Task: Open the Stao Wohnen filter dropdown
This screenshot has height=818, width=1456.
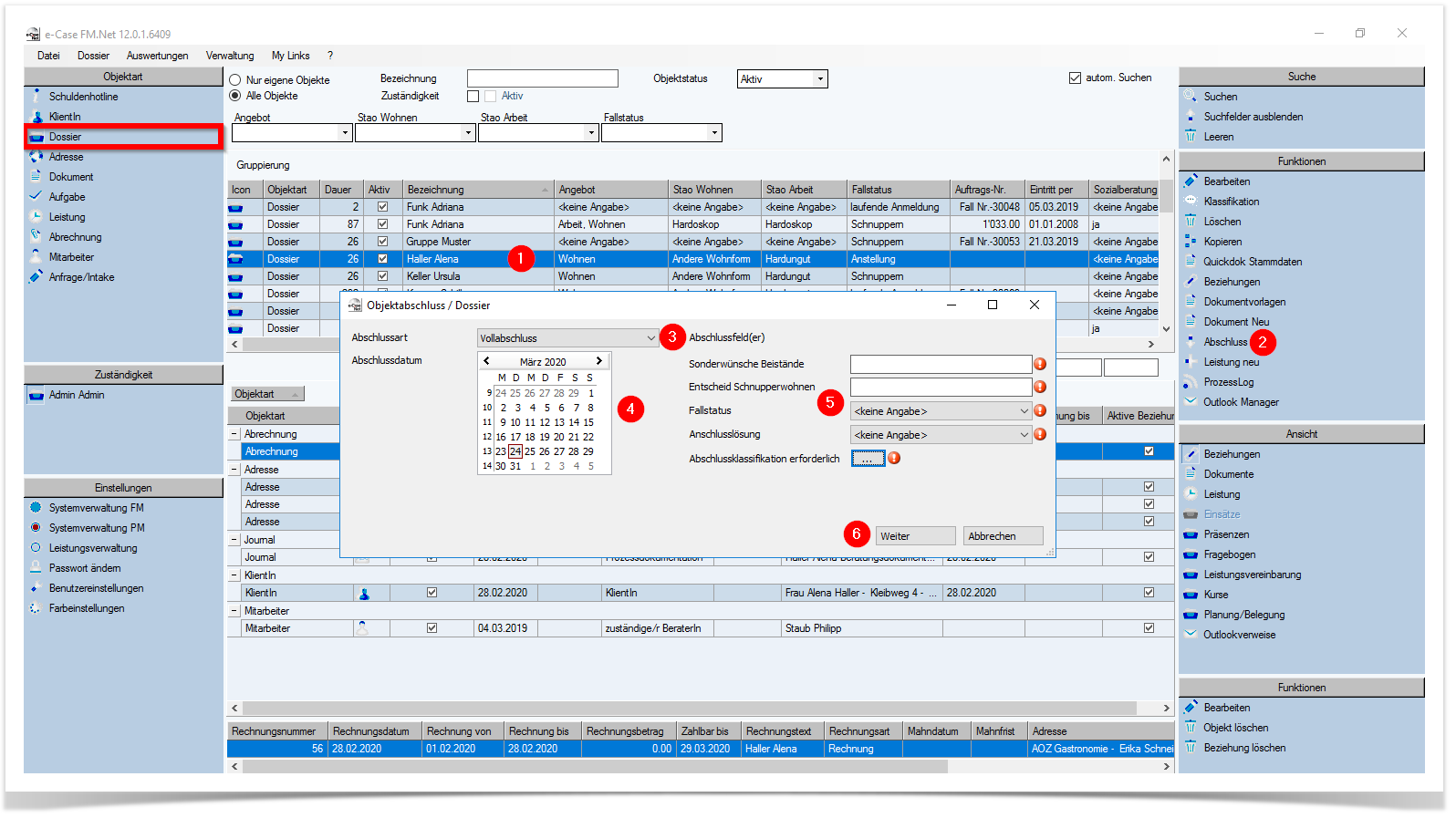Action: point(468,133)
